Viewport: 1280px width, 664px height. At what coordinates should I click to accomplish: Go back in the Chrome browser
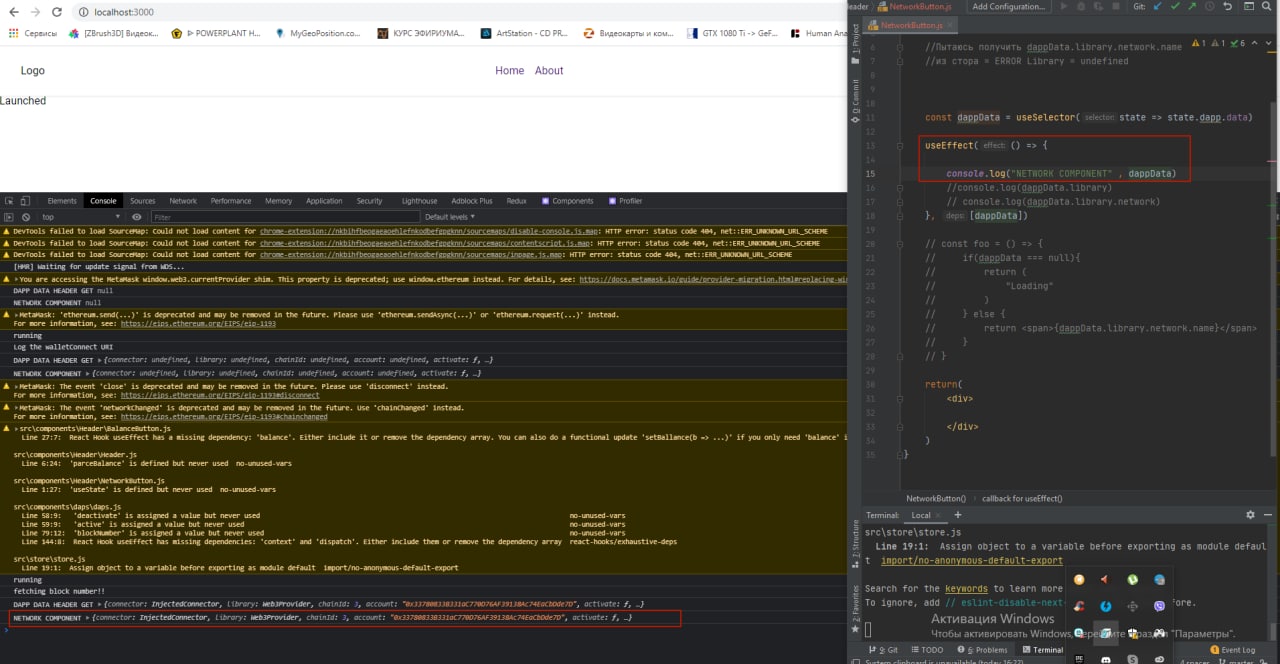click(12, 12)
